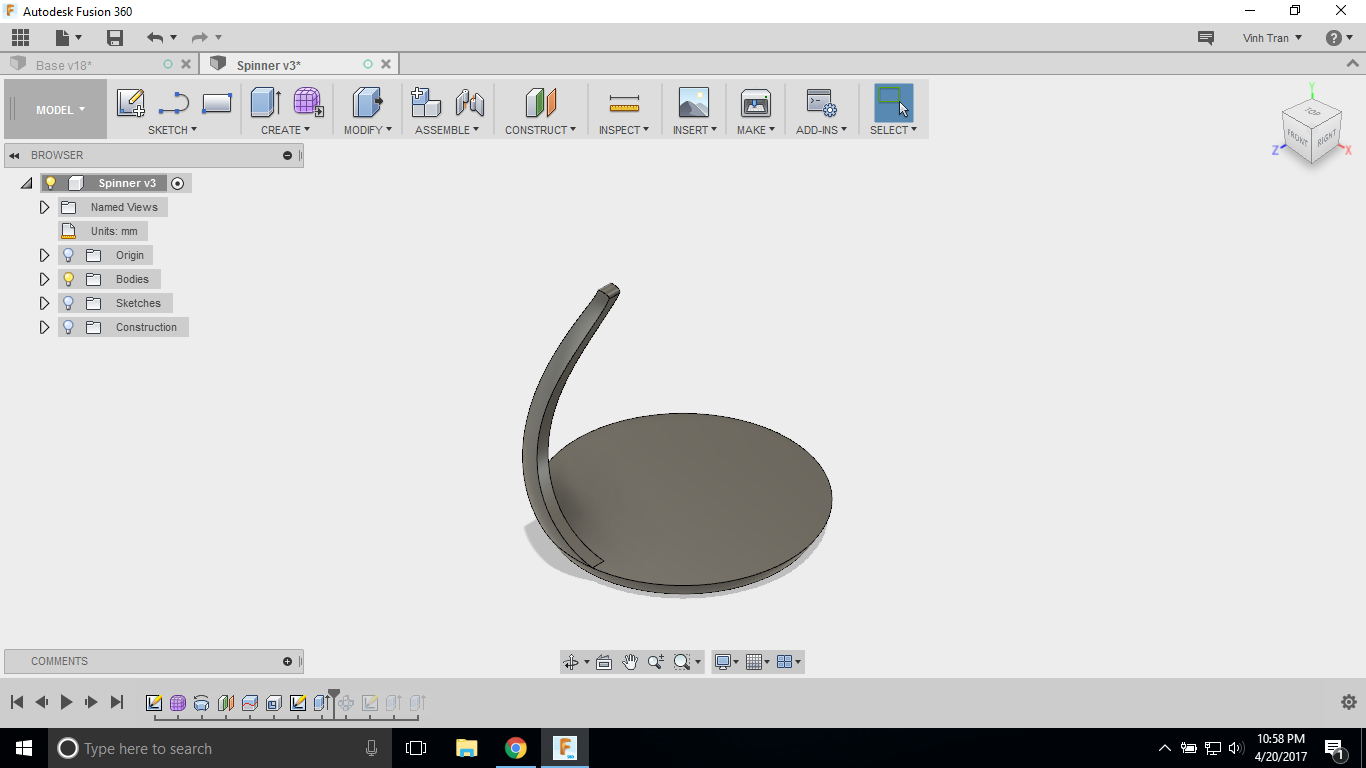
Task: Open the Display Settings dropdown
Action: pos(726,662)
